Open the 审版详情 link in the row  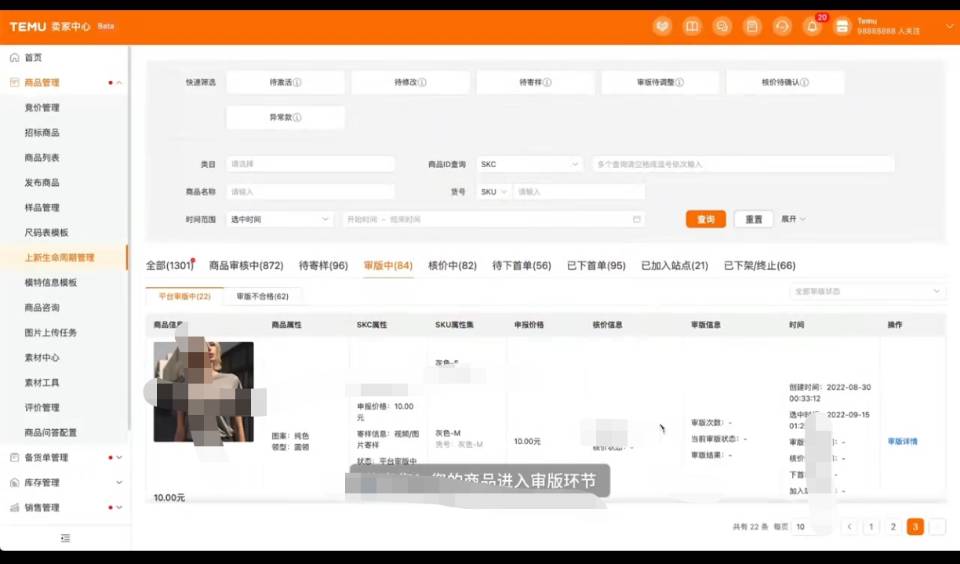coord(902,442)
